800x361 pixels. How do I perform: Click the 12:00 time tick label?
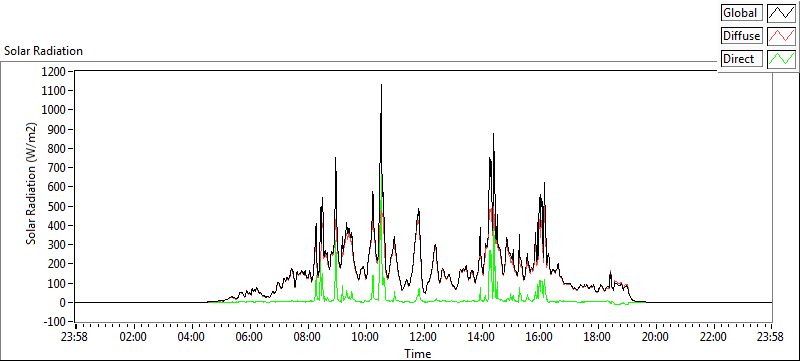(423, 337)
